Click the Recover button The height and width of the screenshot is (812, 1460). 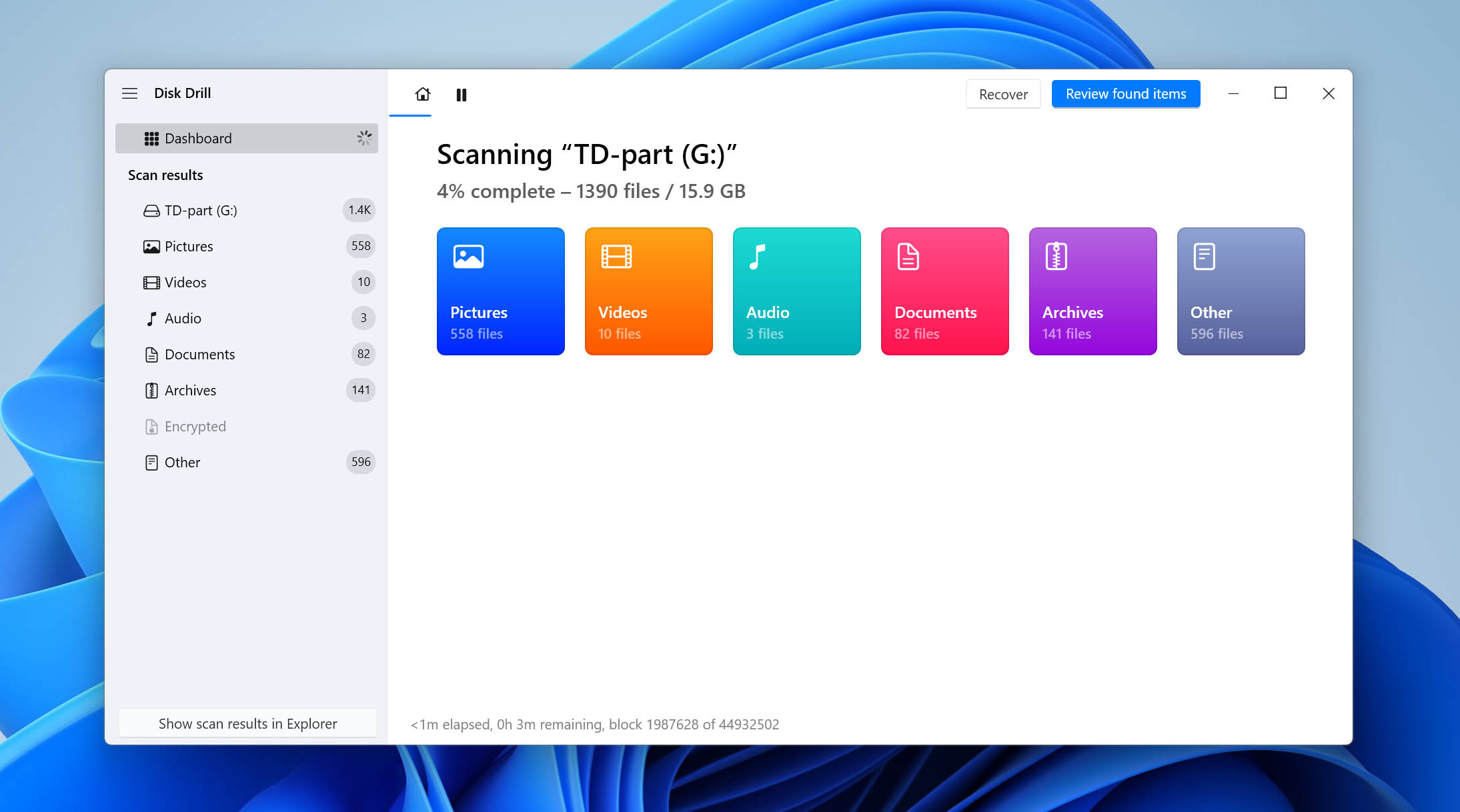(1003, 94)
